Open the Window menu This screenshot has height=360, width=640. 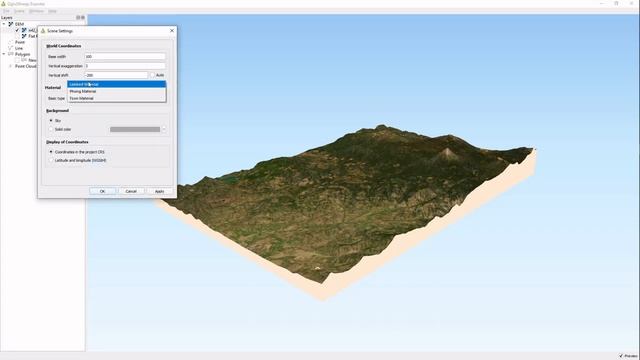pos(36,11)
